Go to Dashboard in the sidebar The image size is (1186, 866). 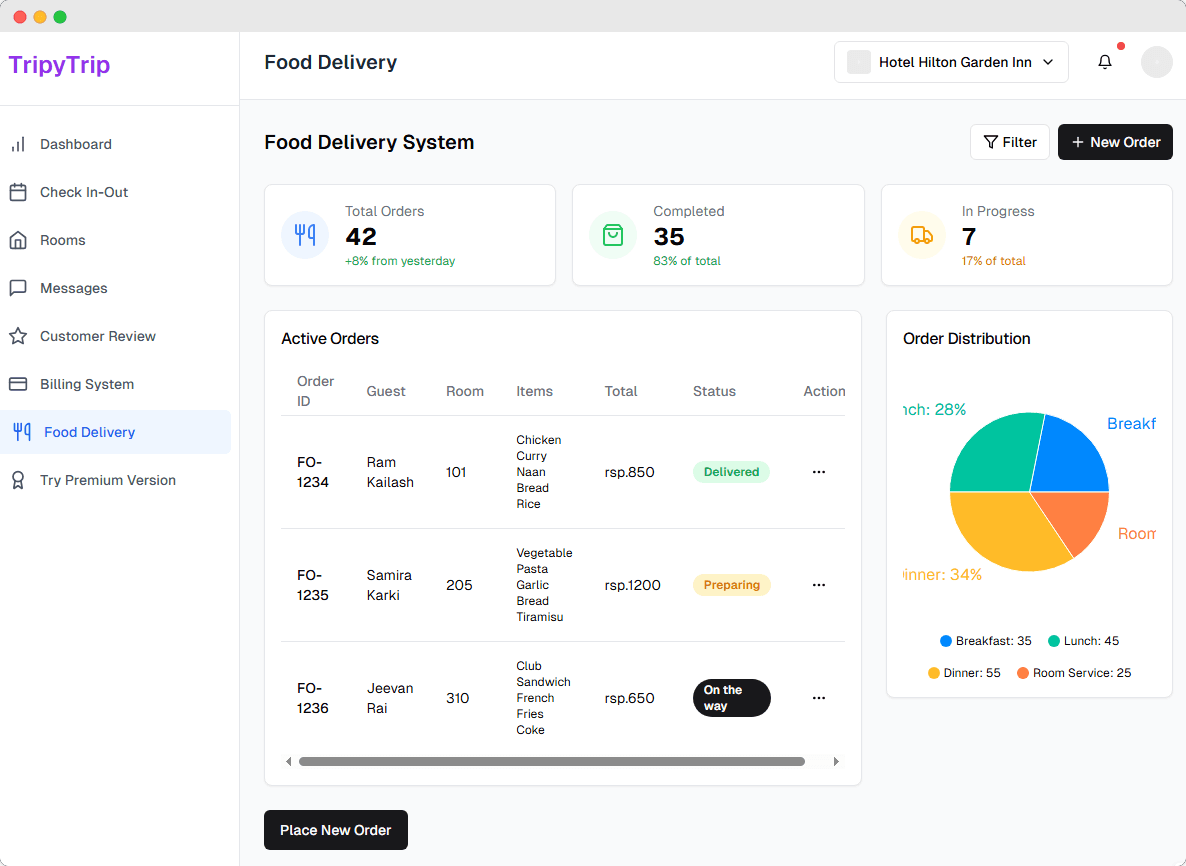[x=76, y=144]
